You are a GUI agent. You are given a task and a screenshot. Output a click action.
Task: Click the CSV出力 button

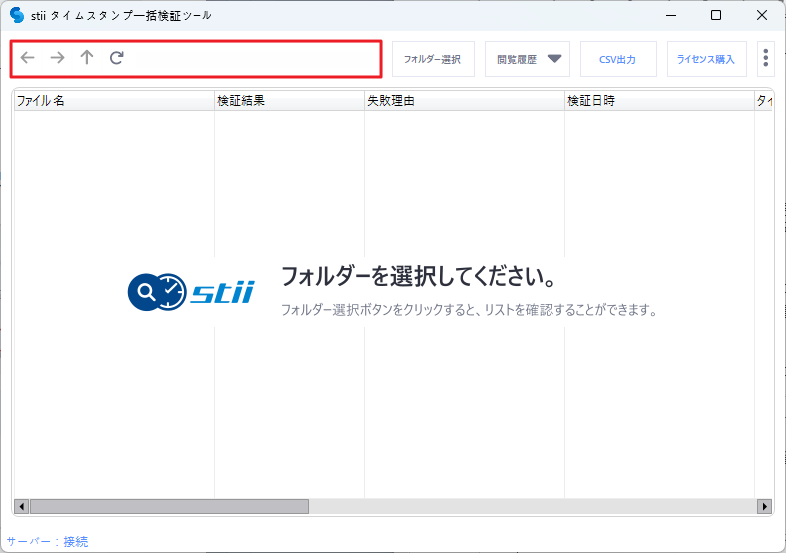click(x=618, y=59)
